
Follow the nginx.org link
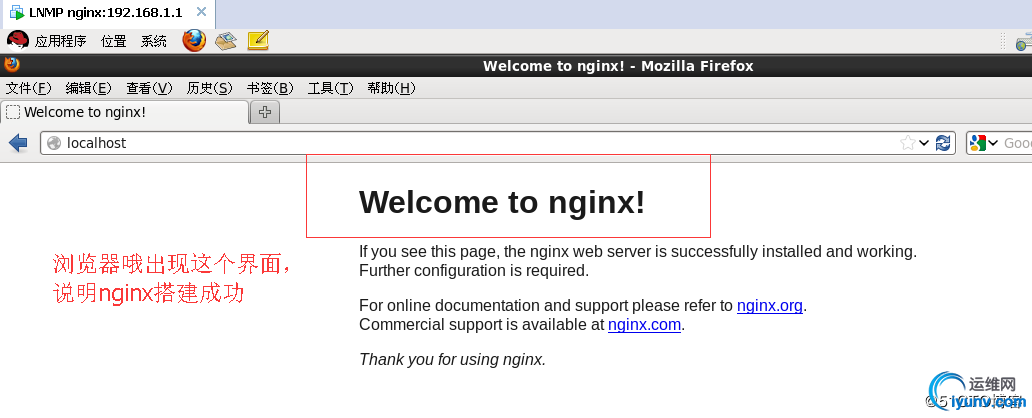click(x=769, y=305)
